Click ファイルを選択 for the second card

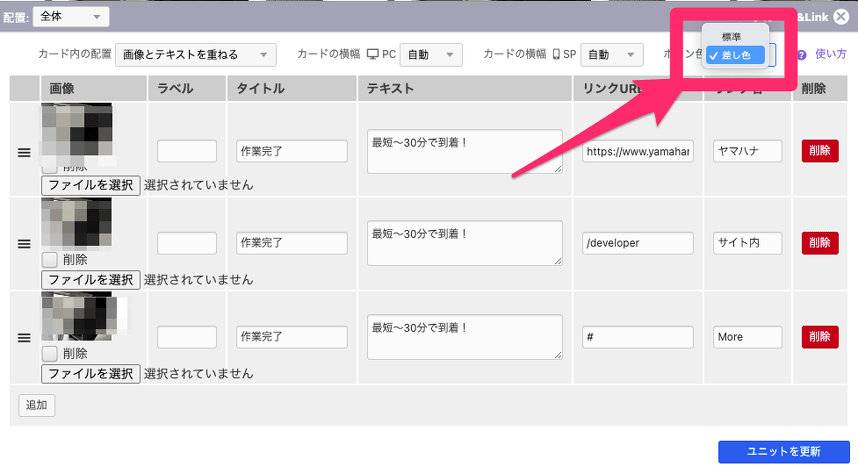coord(90,279)
